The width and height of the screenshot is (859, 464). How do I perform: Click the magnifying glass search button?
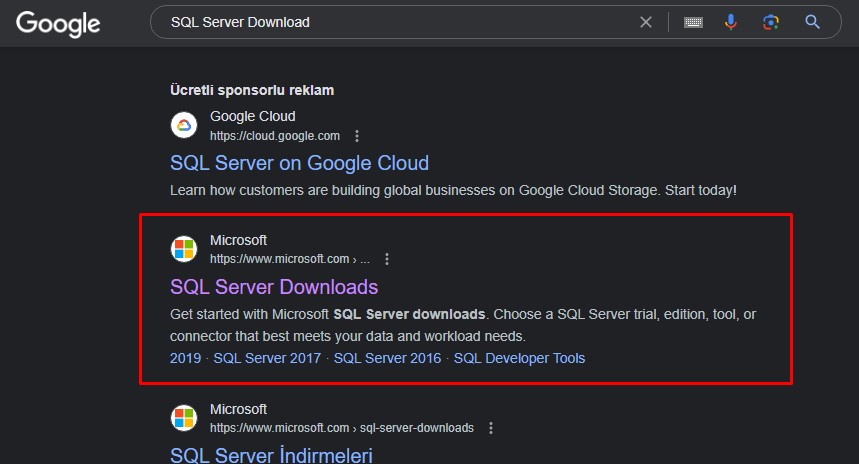(812, 22)
